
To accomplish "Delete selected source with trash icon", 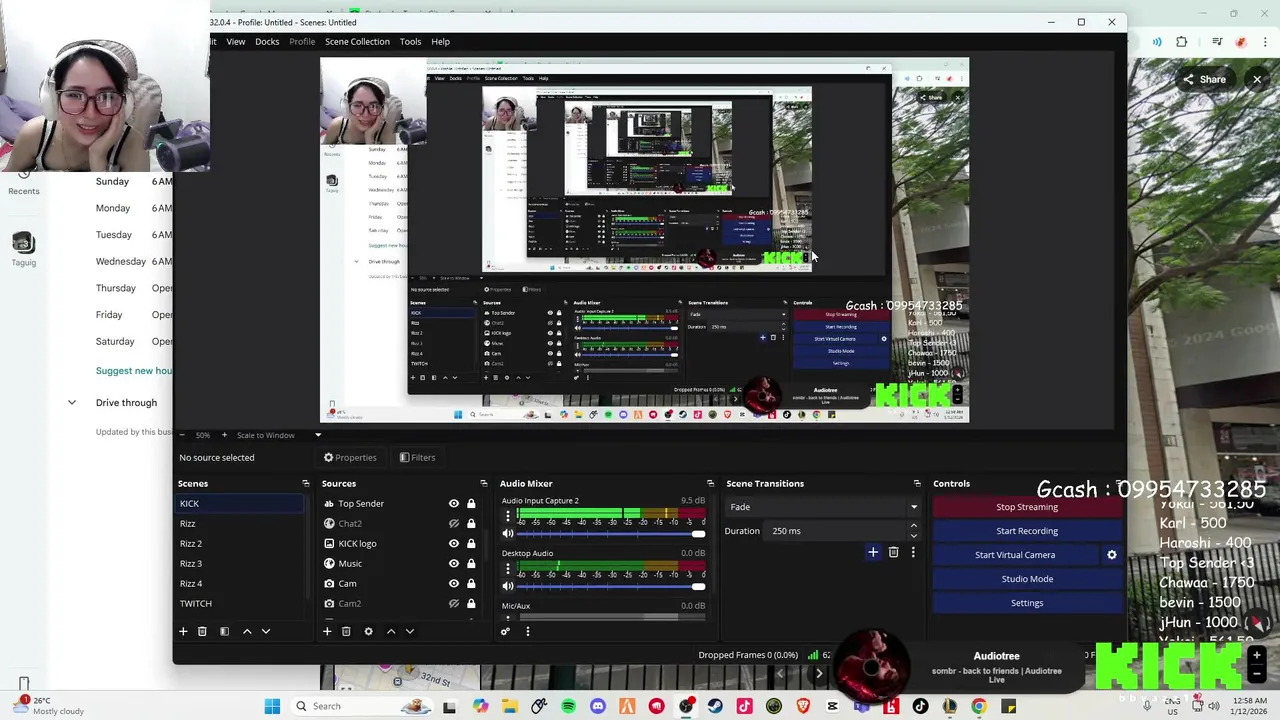I will pyautogui.click(x=346, y=631).
